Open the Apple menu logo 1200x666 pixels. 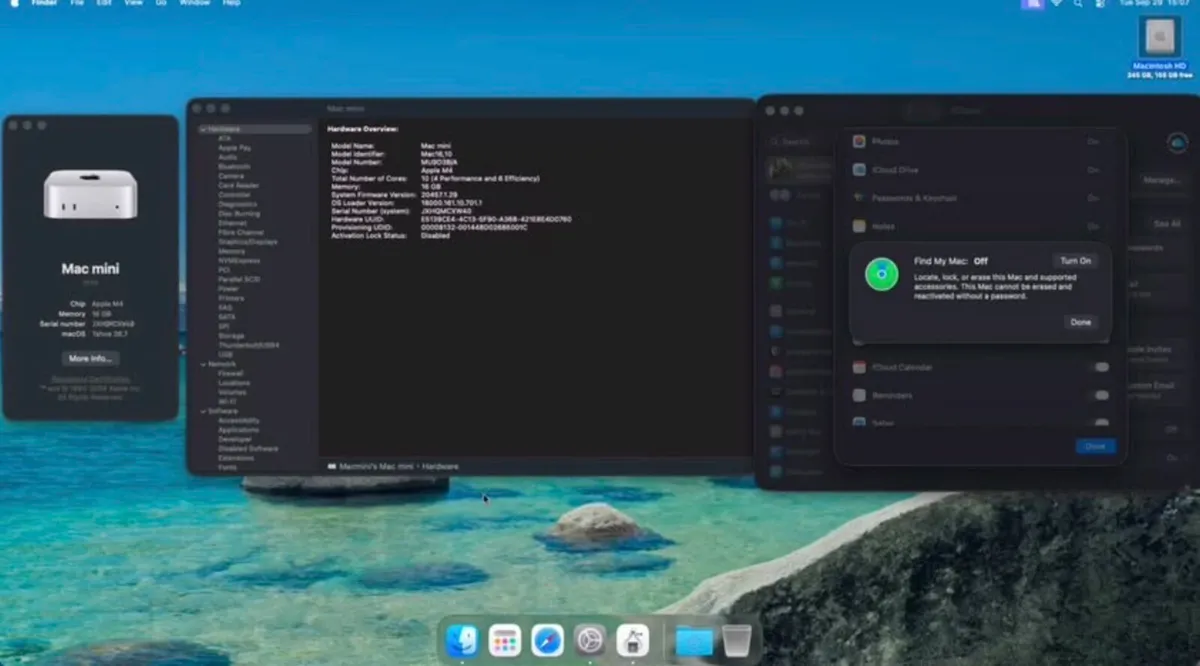[14, 4]
